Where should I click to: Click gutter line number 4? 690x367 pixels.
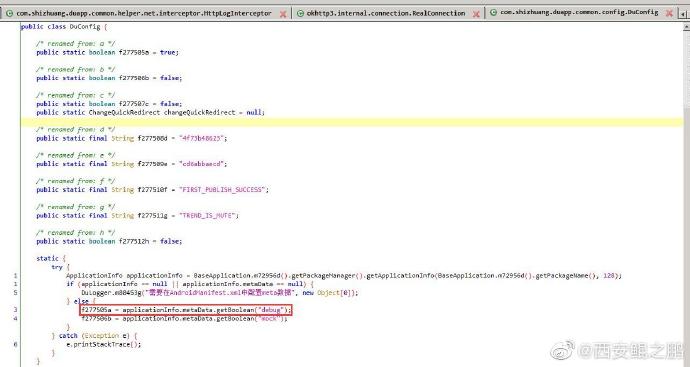tap(15, 319)
